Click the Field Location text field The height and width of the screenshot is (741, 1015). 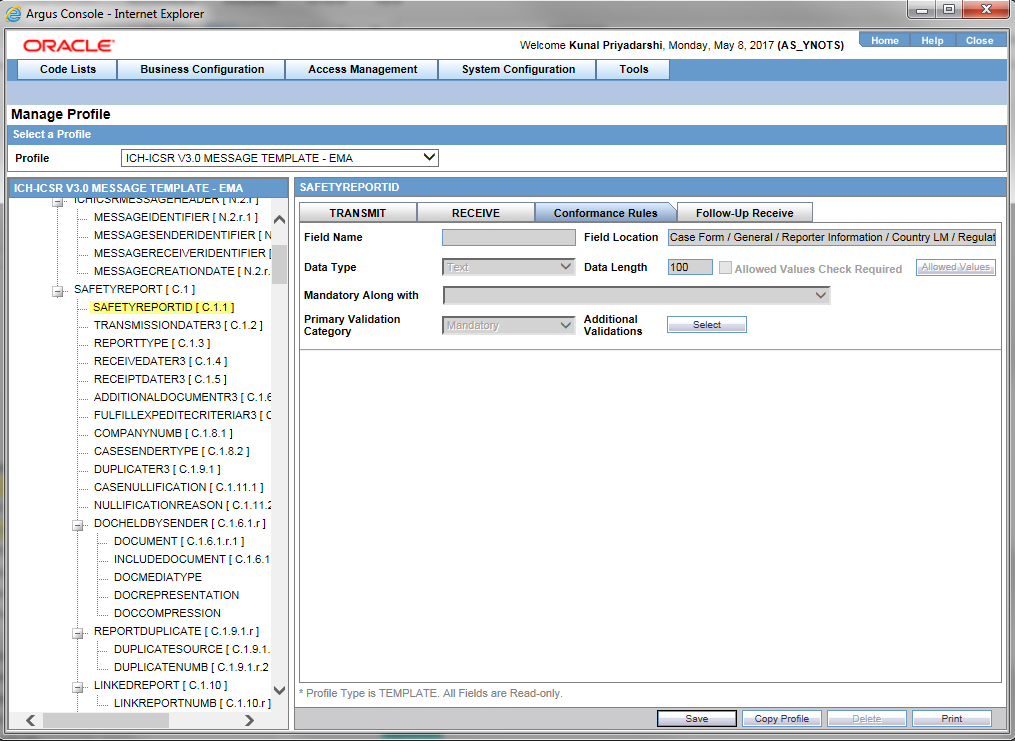[x=832, y=238]
